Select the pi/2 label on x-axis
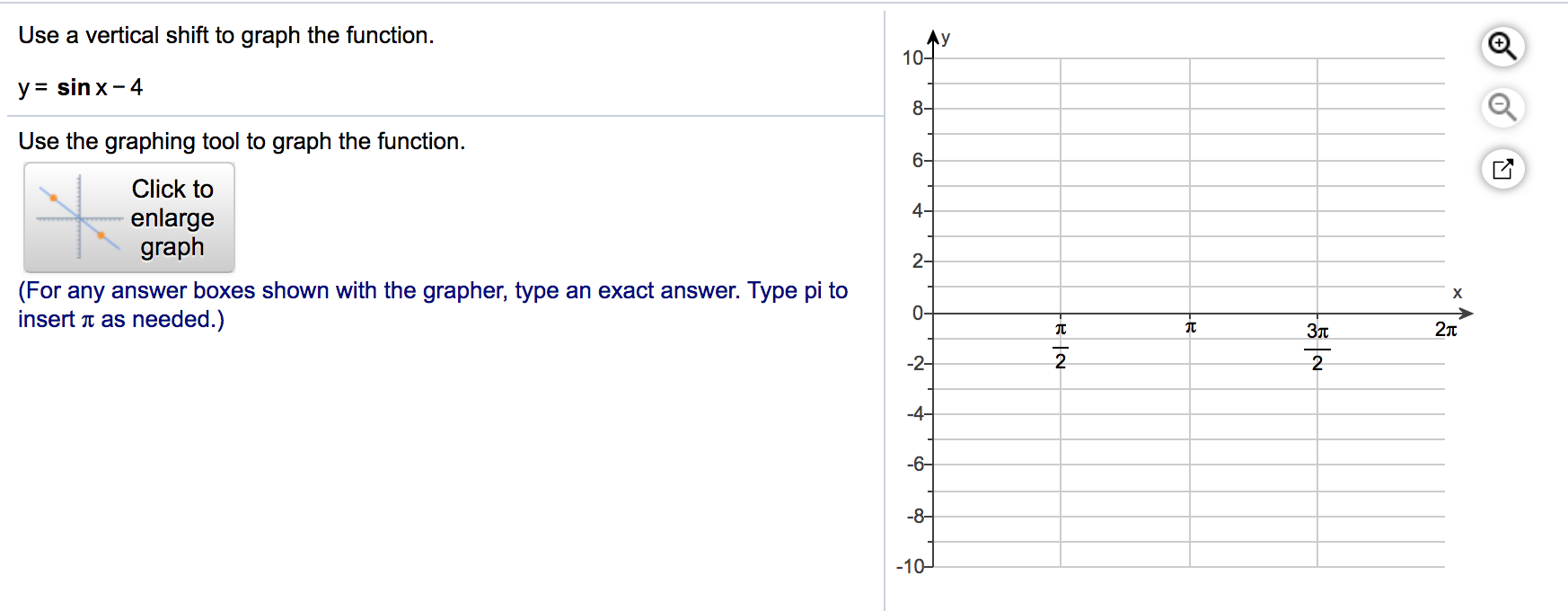Screen dimensions: 1568x611 (x=1062, y=345)
